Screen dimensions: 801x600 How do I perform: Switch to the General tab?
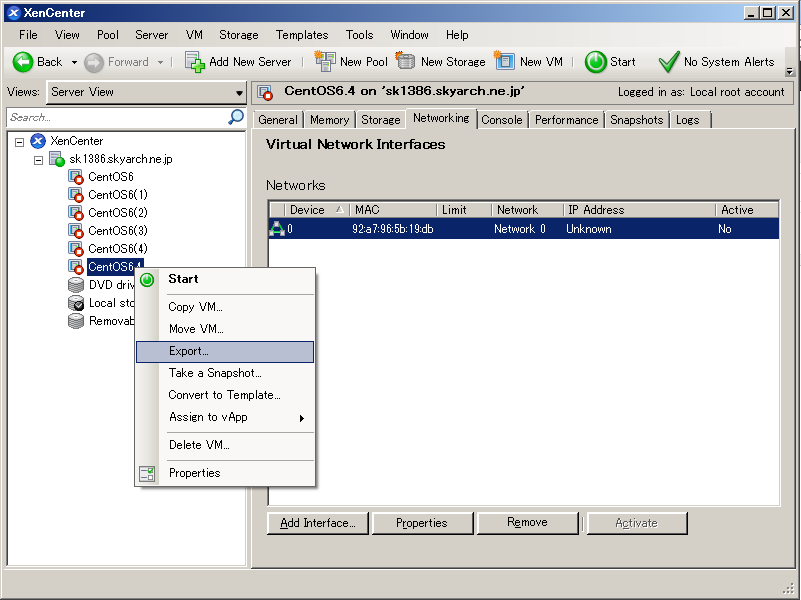(278, 120)
